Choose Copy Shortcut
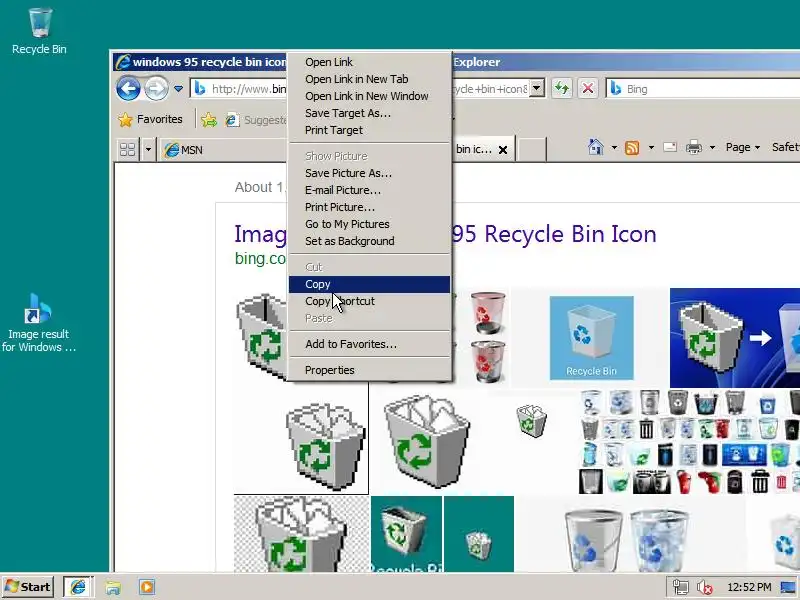This screenshot has height=600, width=800. tap(369, 301)
